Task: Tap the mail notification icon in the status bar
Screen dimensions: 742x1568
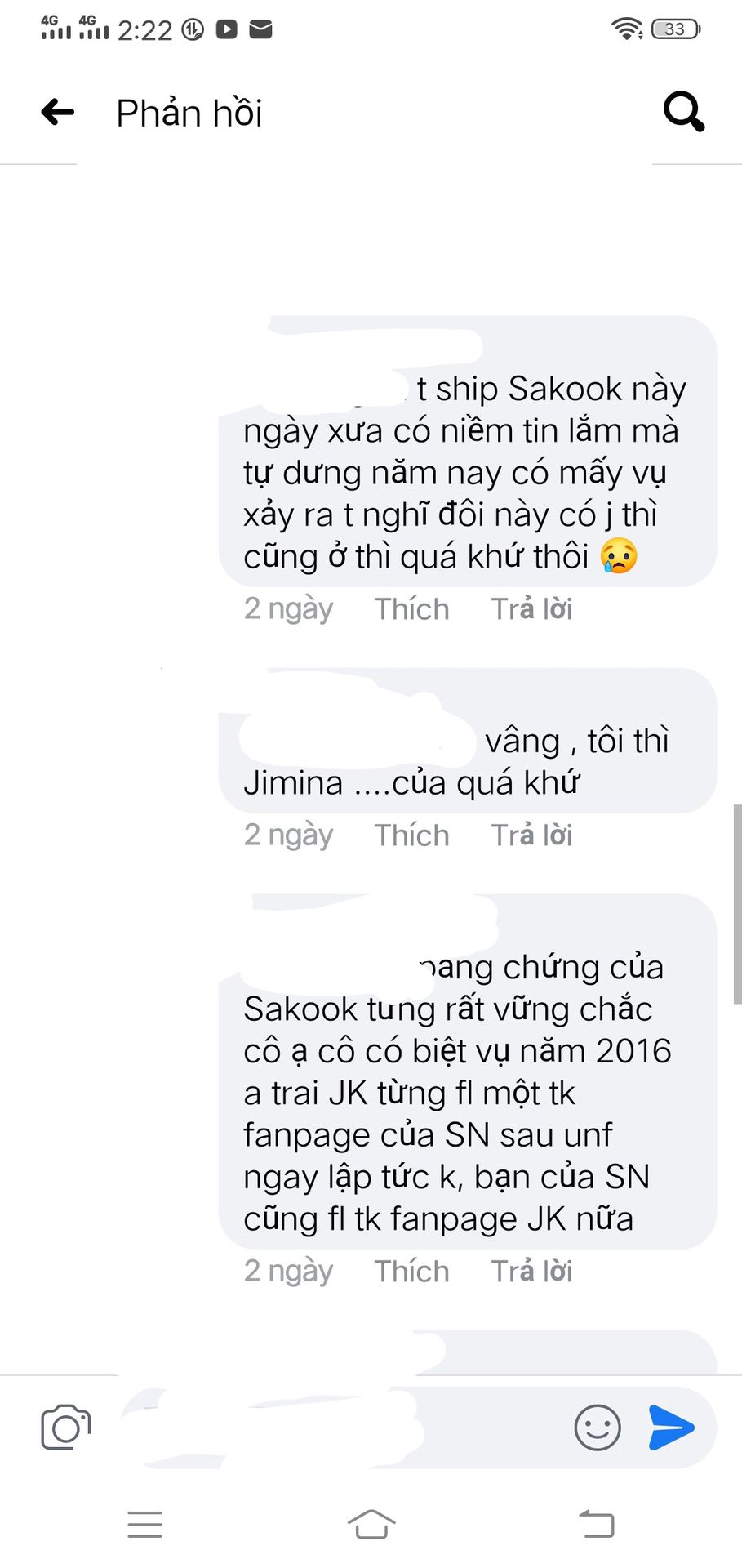Action: (x=260, y=30)
